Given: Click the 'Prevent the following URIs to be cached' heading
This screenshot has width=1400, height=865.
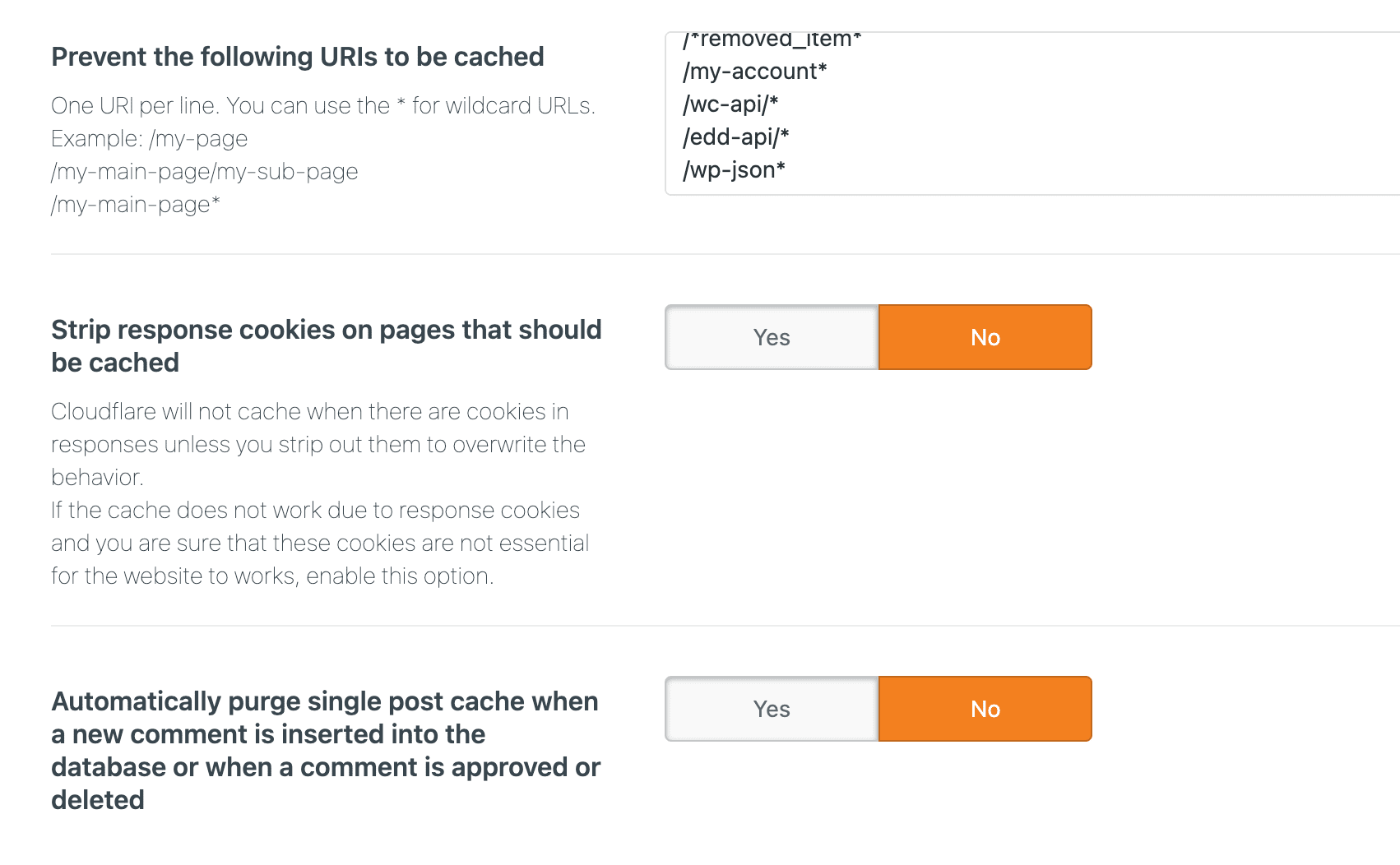Looking at the screenshot, I should [298, 57].
